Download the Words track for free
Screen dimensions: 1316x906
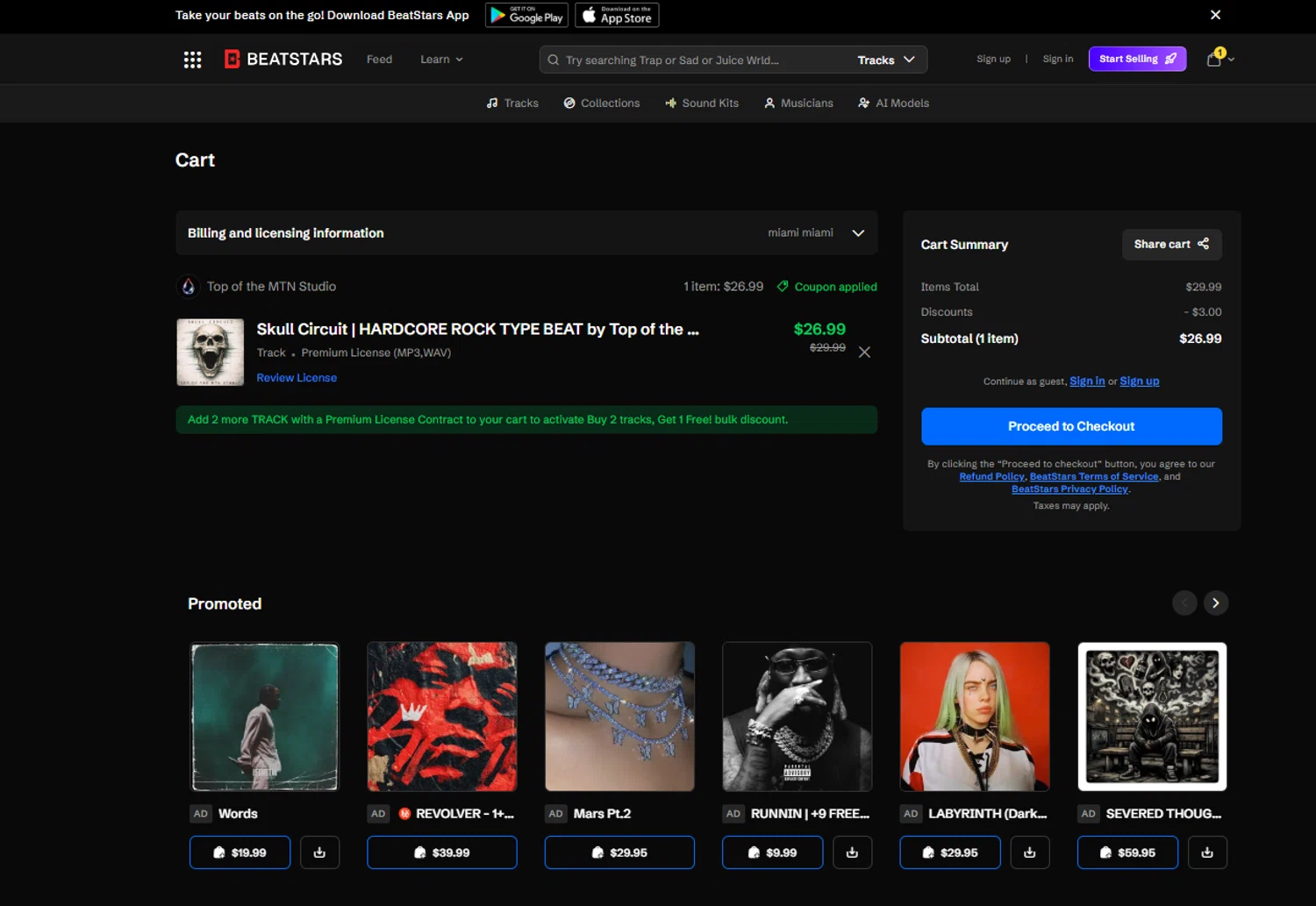click(319, 852)
